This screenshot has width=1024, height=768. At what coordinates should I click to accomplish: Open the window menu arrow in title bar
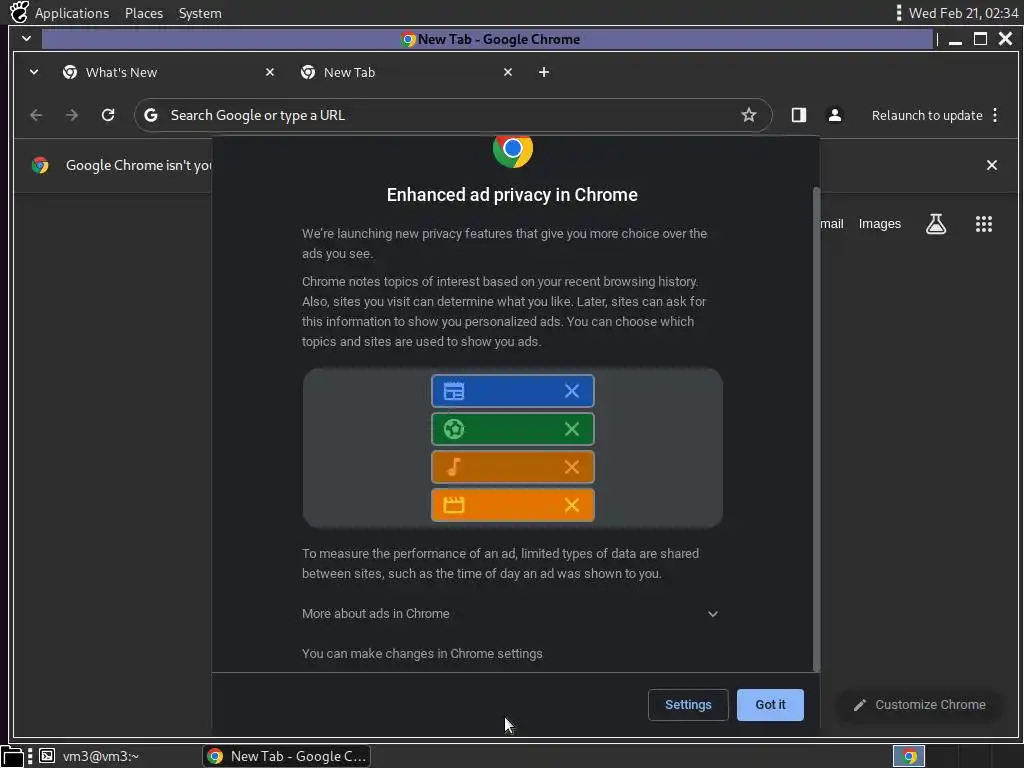click(x=26, y=39)
